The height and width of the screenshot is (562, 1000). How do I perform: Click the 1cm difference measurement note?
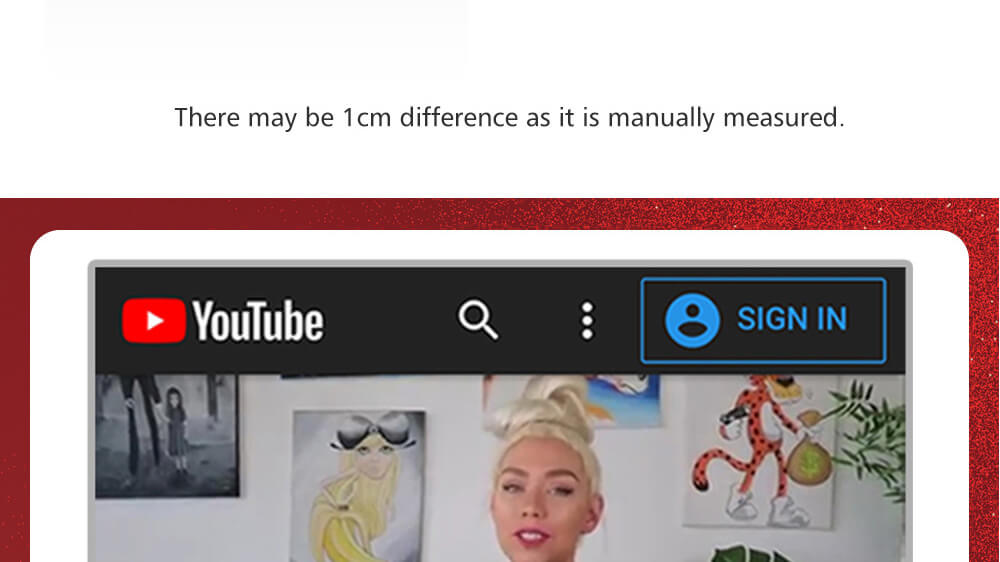coord(510,118)
